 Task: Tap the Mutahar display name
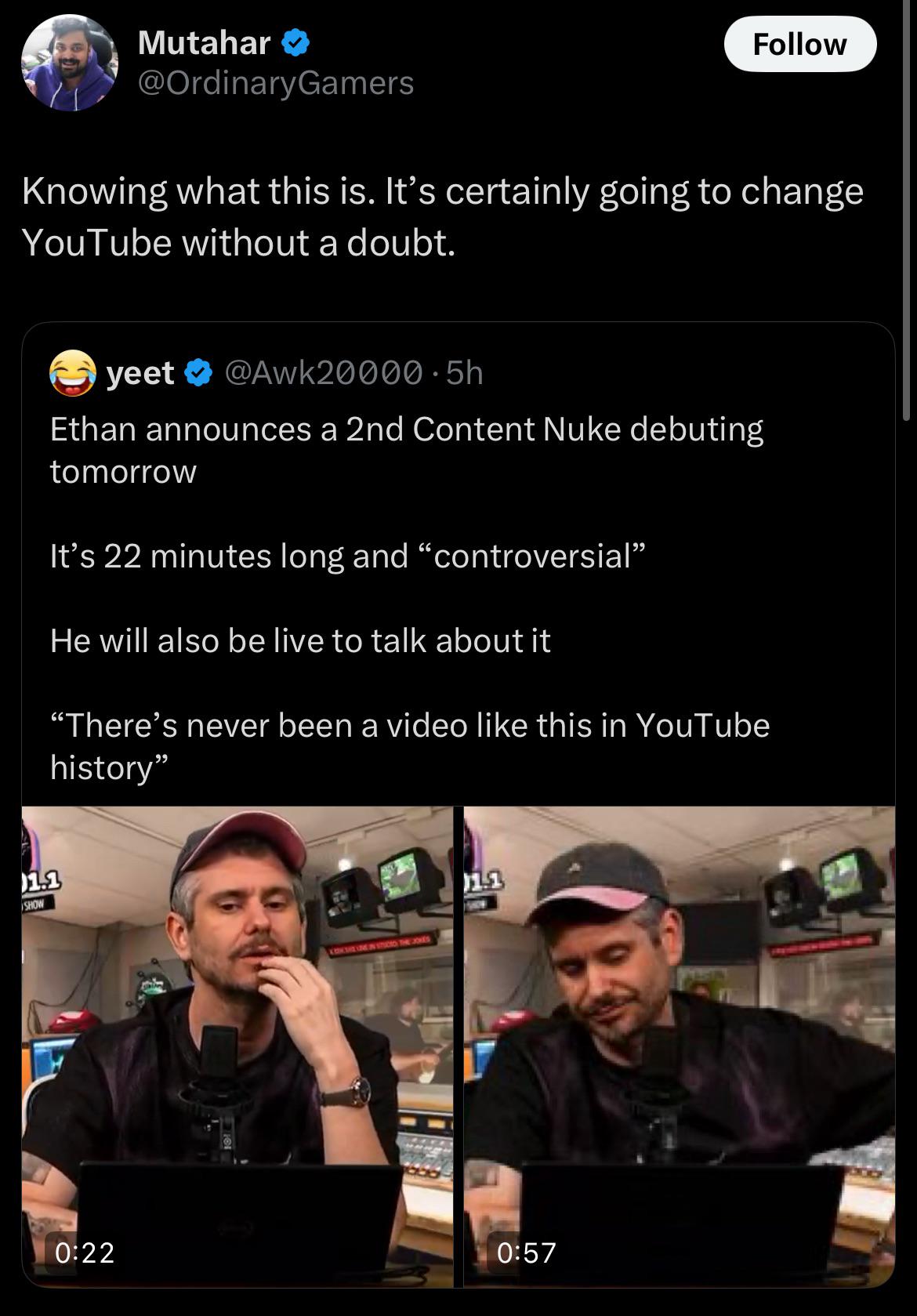coord(204,43)
